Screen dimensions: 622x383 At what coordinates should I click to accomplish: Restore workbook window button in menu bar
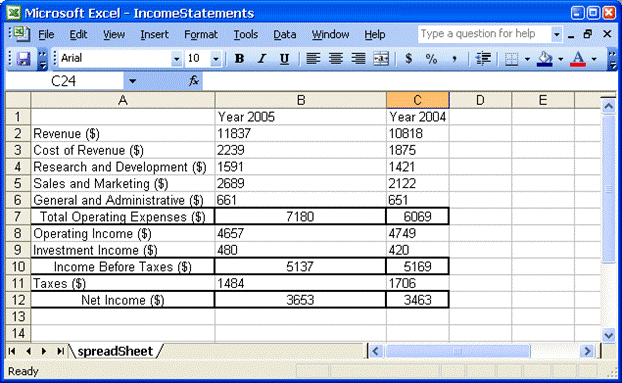pos(588,34)
